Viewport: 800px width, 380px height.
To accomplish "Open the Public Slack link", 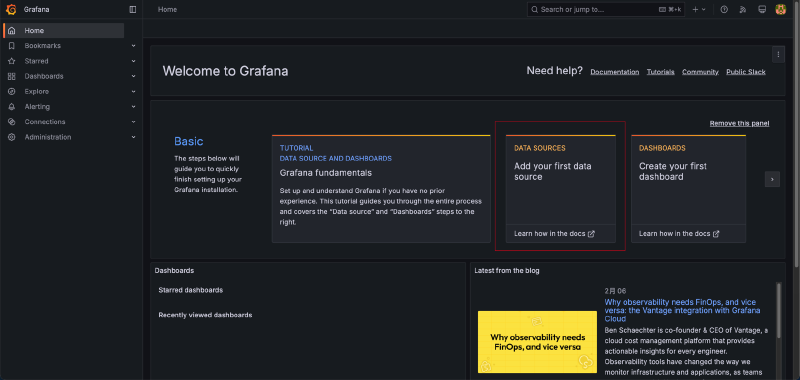I will 746,72.
